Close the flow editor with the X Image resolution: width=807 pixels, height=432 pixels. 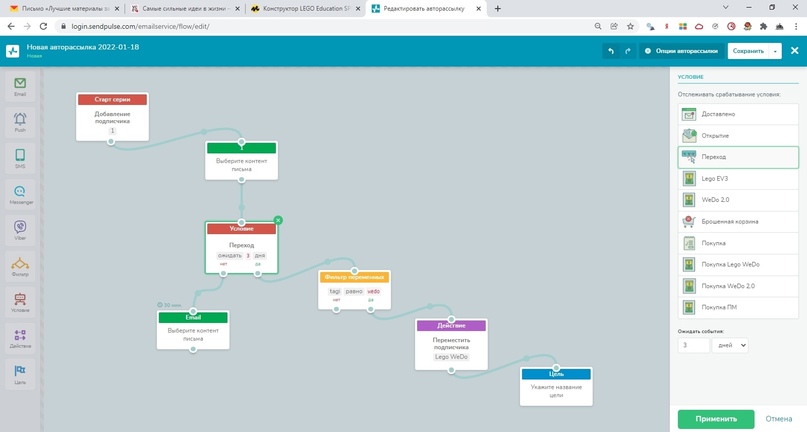click(795, 50)
